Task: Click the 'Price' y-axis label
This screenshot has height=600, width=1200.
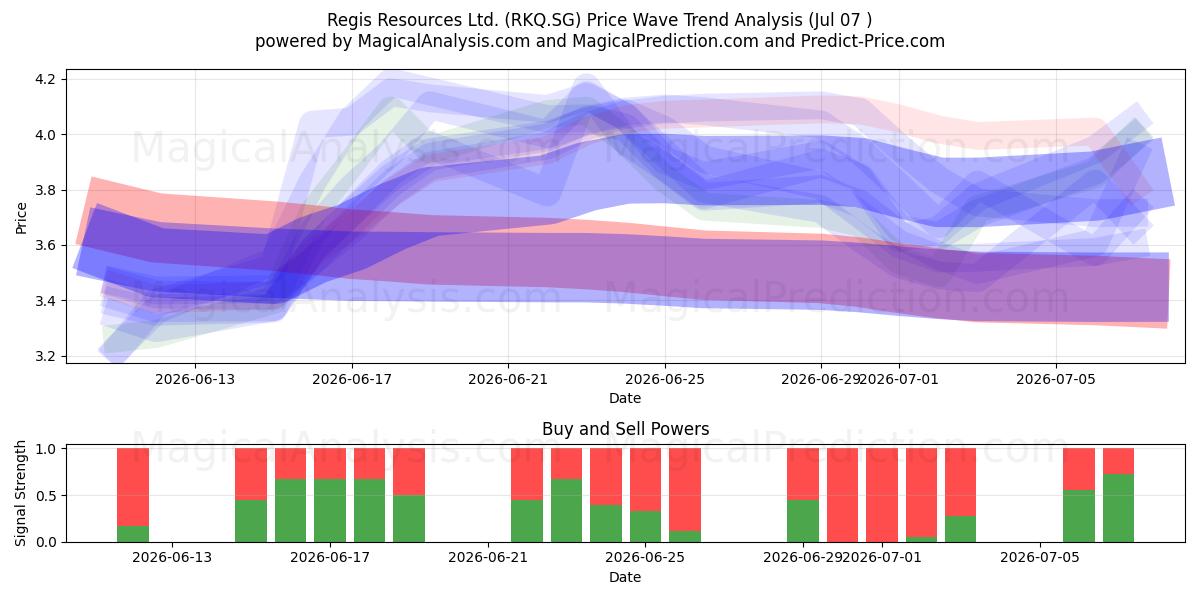Action: pyautogui.click(x=22, y=217)
